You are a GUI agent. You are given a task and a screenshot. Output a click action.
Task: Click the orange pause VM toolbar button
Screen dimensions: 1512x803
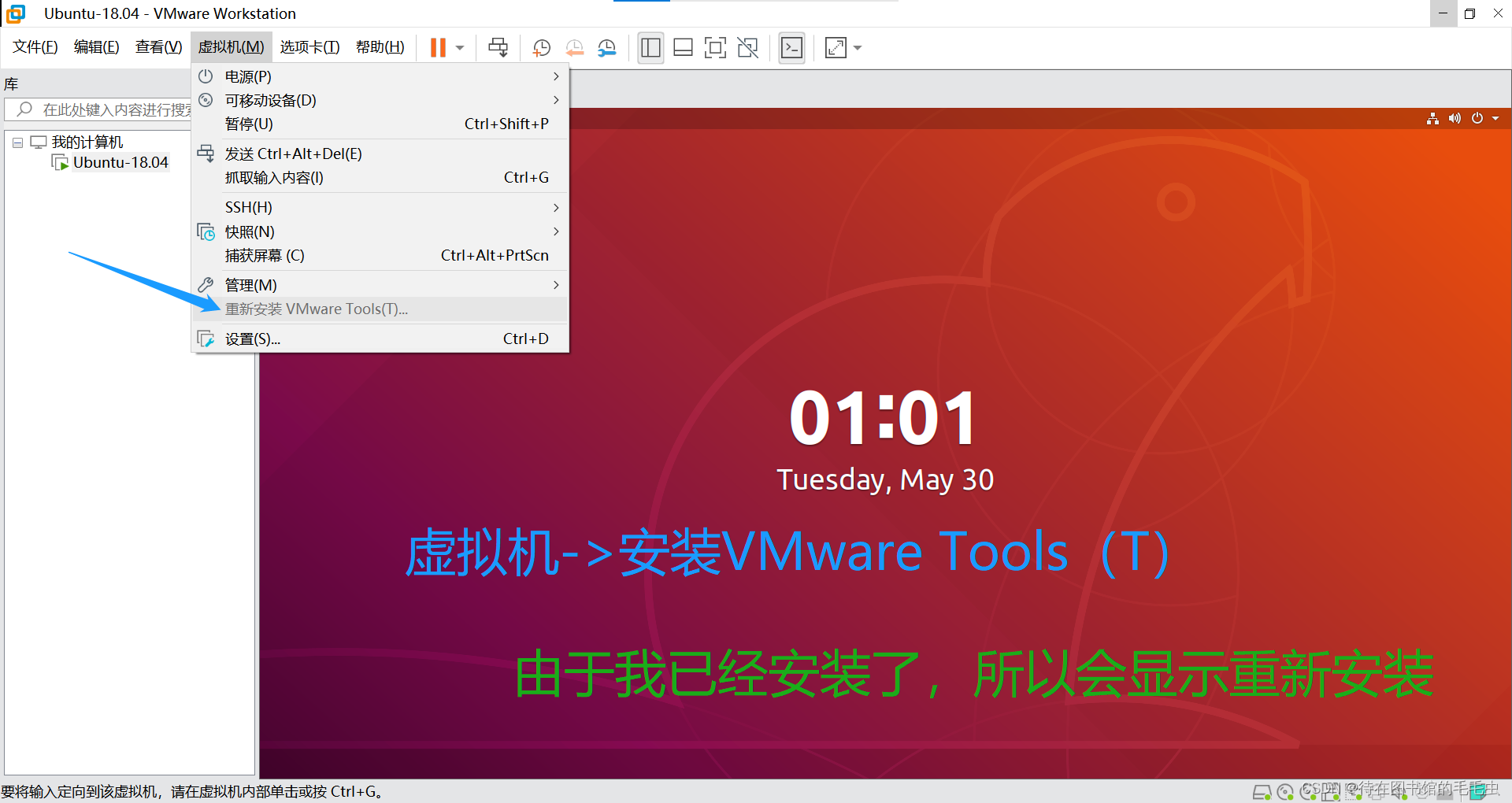[438, 47]
